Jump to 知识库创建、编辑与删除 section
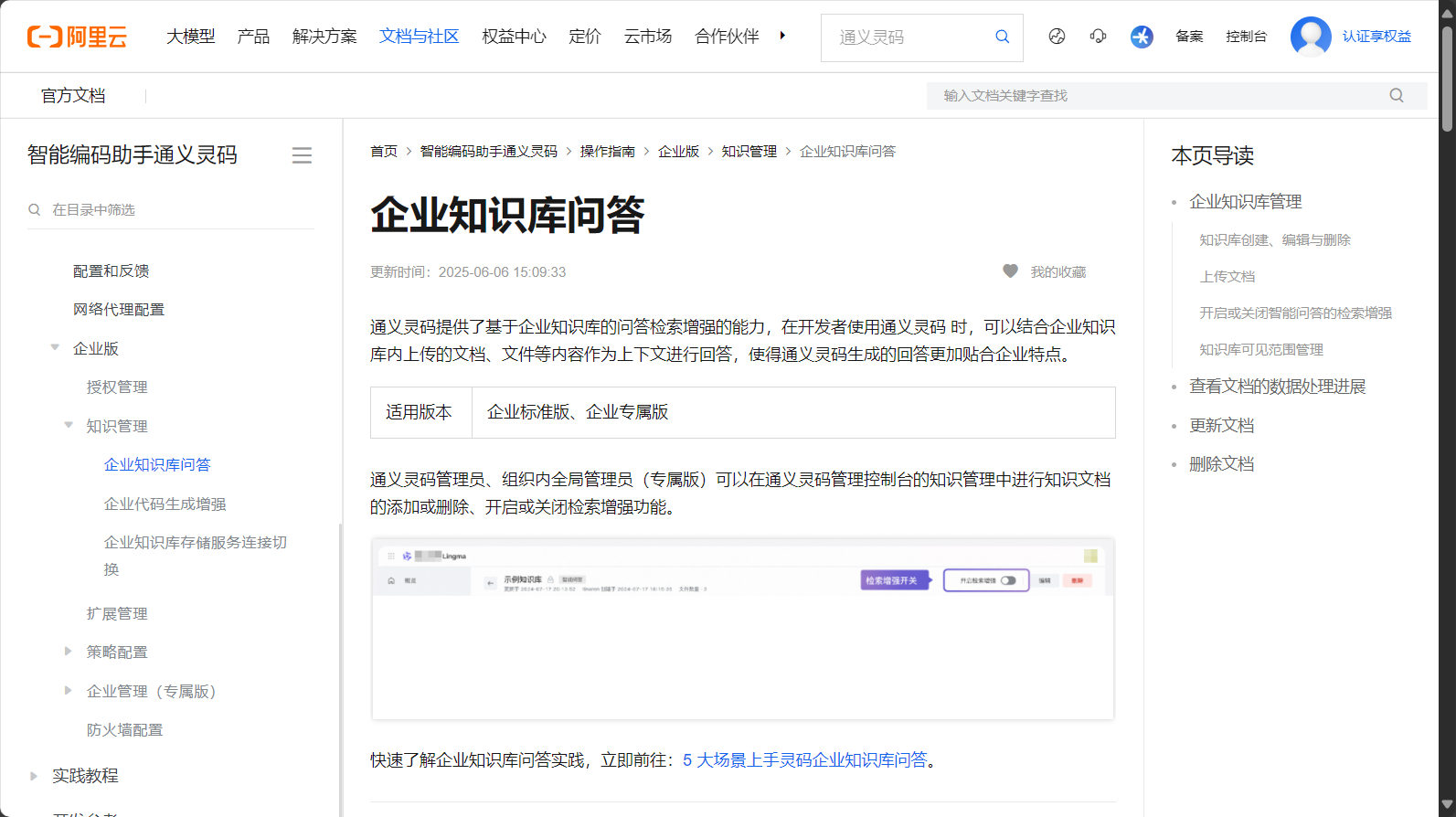Screen dimensions: 1456x817 pyautogui.click(x=1275, y=240)
